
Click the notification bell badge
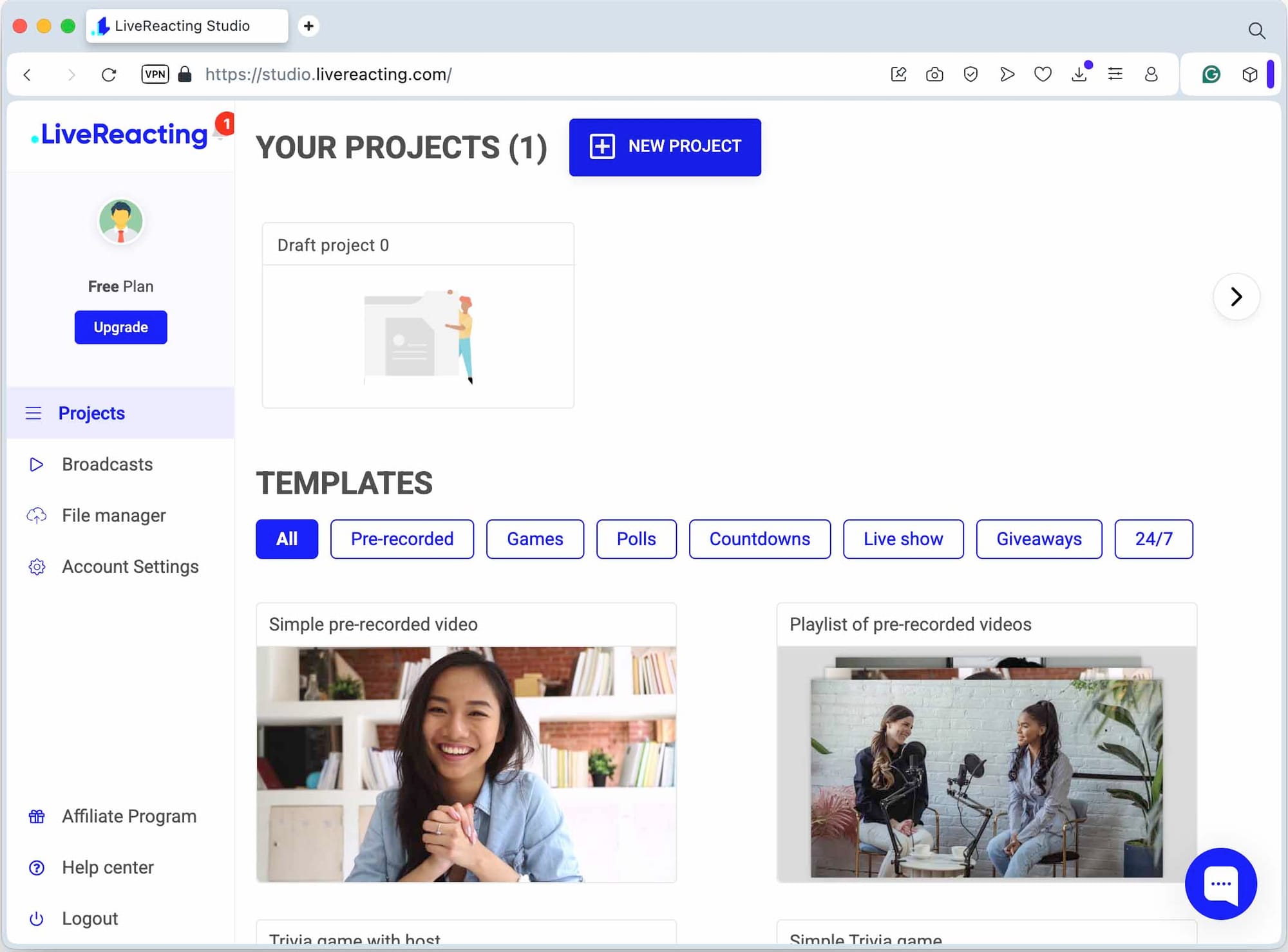(x=225, y=124)
